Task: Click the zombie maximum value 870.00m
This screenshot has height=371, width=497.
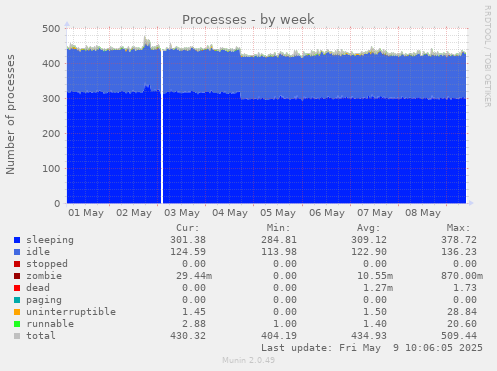Action: (x=462, y=276)
